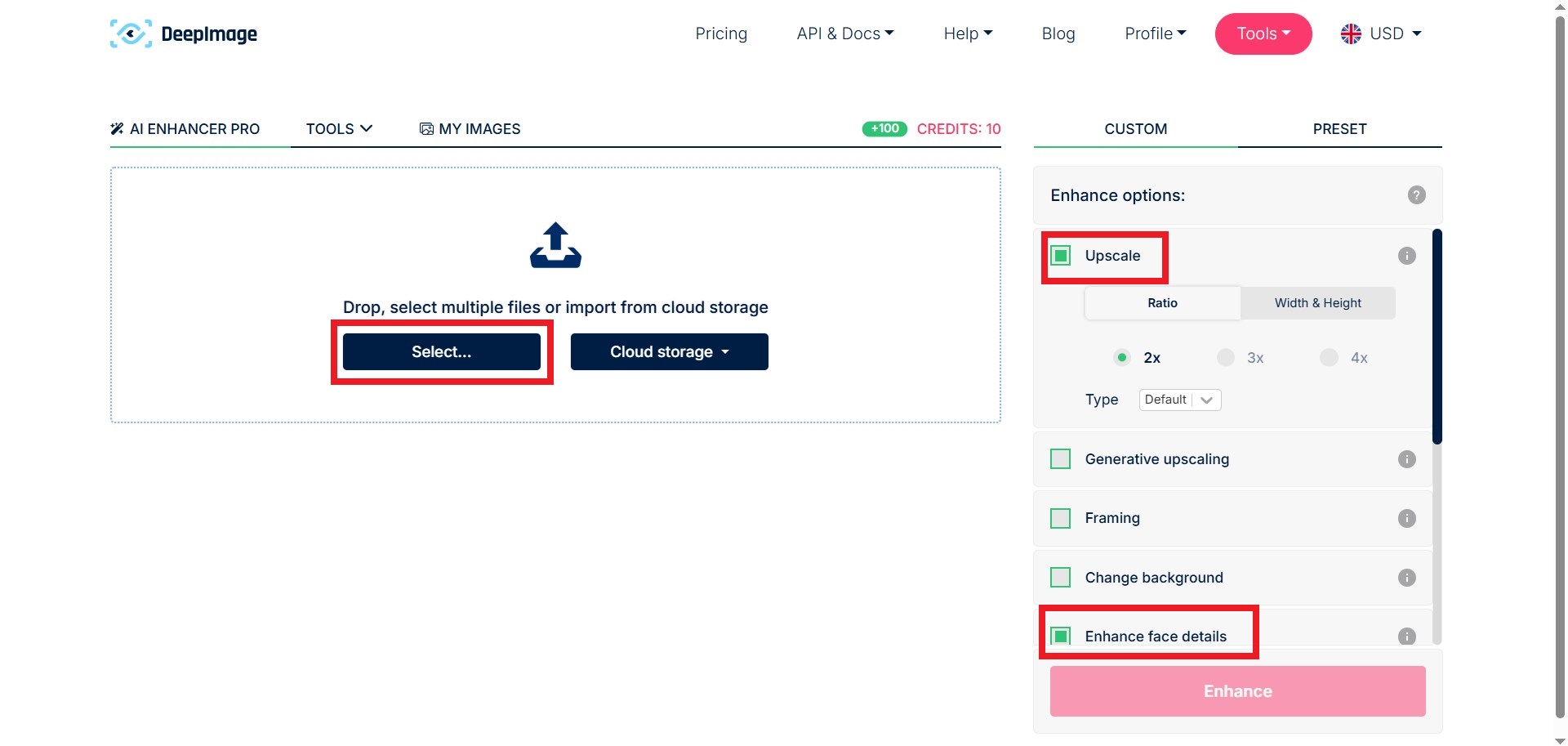The height and width of the screenshot is (746, 1568).
Task: Click the upload tray icon
Action: click(555, 245)
